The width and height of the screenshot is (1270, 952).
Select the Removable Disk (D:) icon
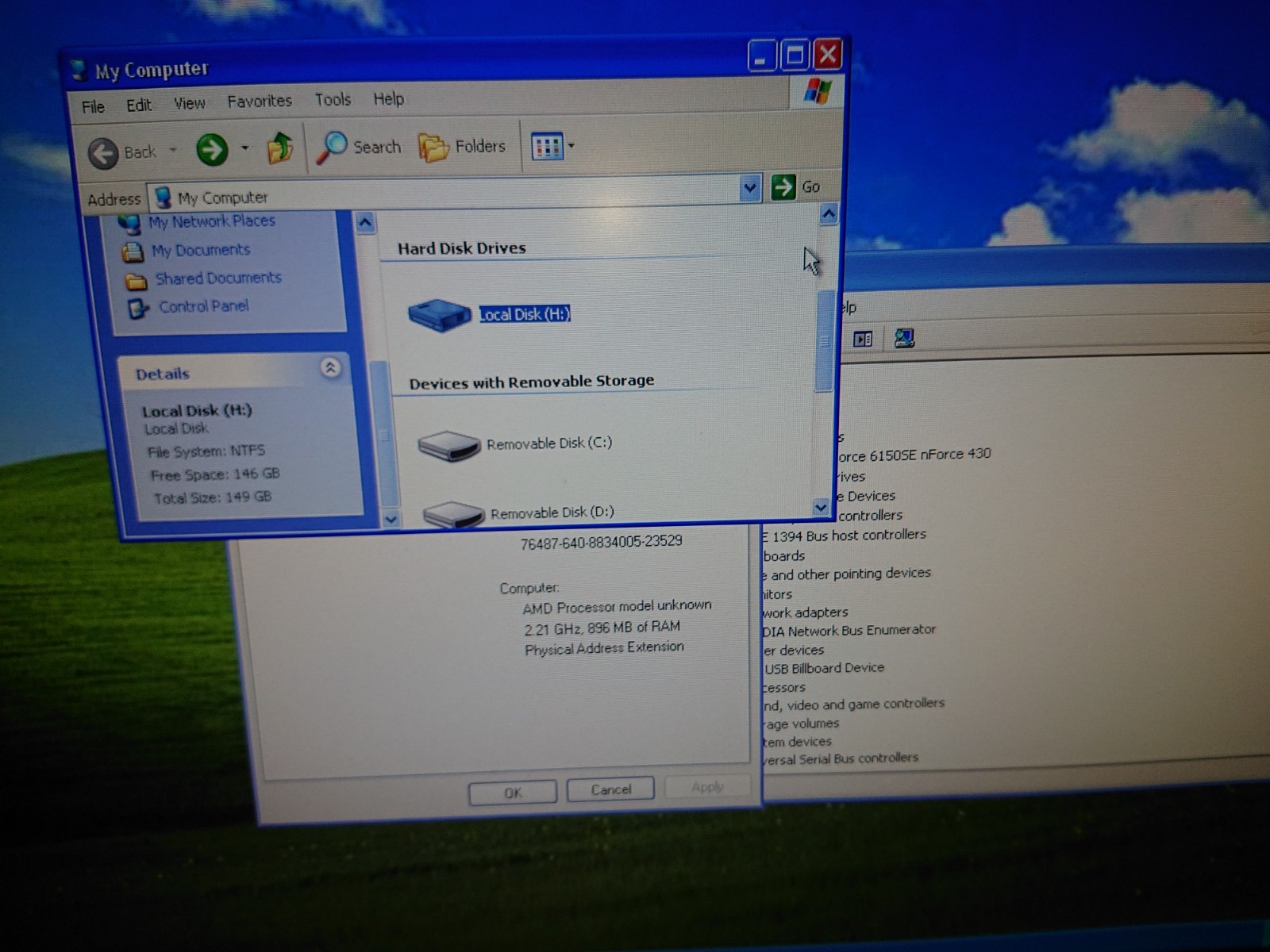click(x=454, y=513)
